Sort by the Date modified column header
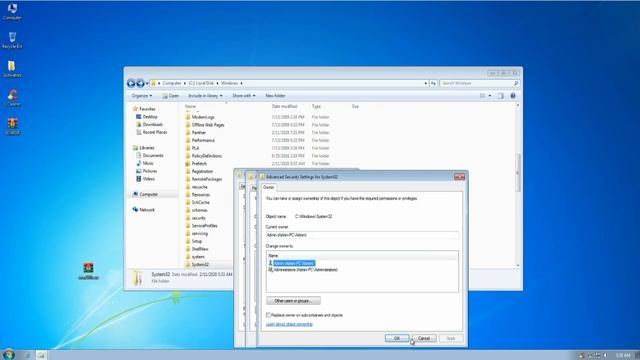The height and width of the screenshot is (360, 640). [x=284, y=107]
